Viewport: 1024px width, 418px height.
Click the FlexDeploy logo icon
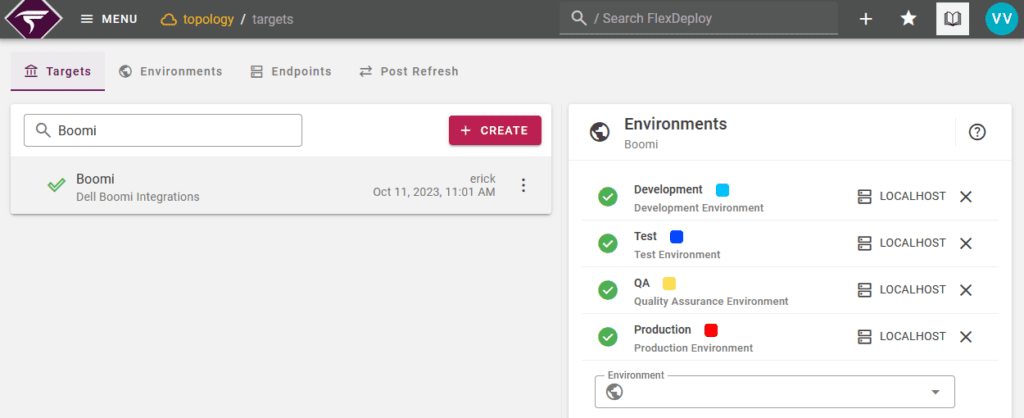point(33,19)
